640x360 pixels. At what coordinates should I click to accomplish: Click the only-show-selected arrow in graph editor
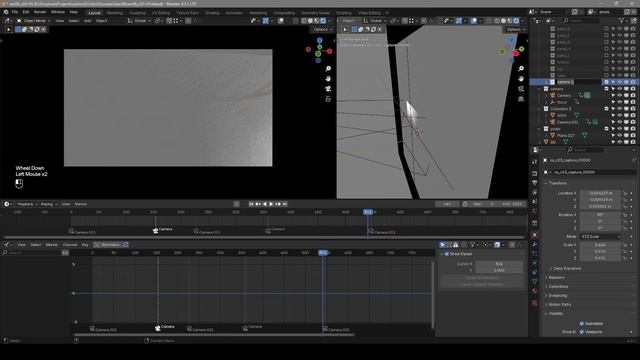(x=442, y=244)
